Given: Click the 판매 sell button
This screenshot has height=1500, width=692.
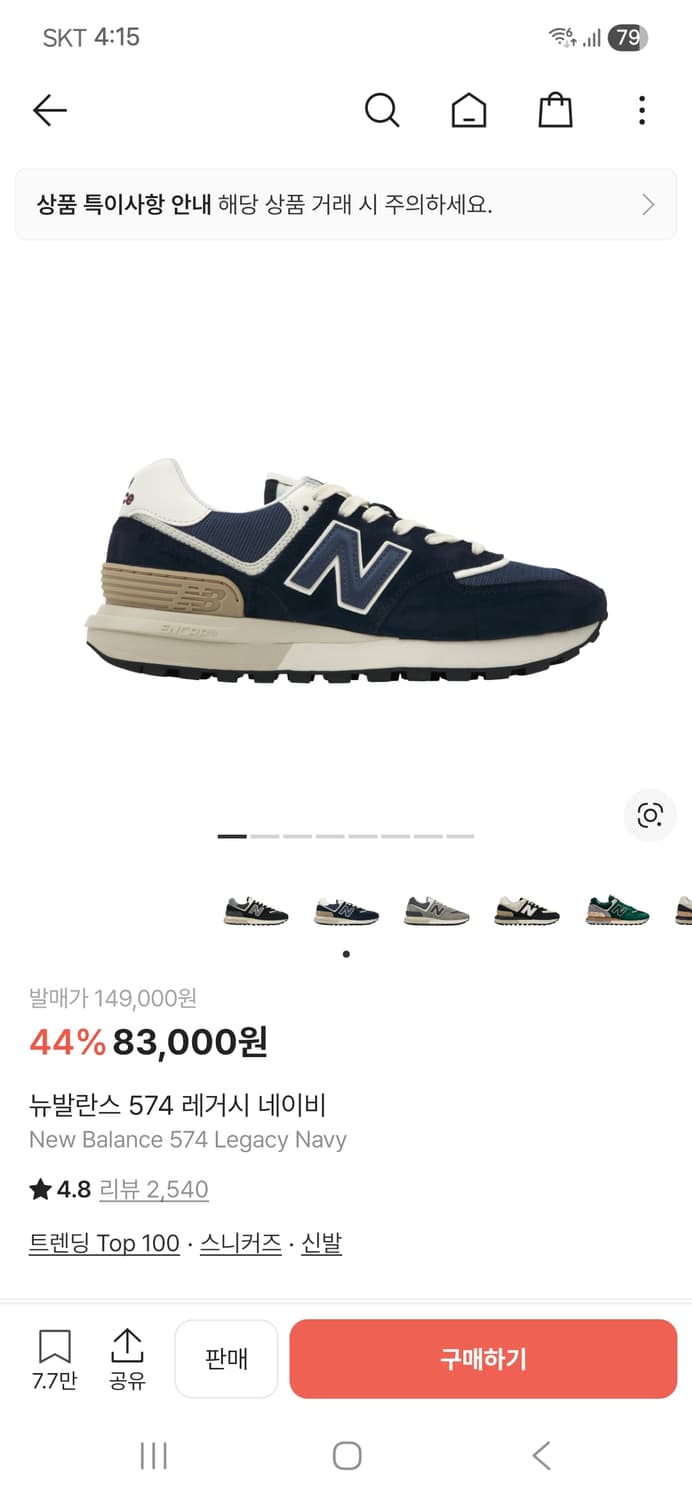Looking at the screenshot, I should pyautogui.click(x=226, y=1359).
